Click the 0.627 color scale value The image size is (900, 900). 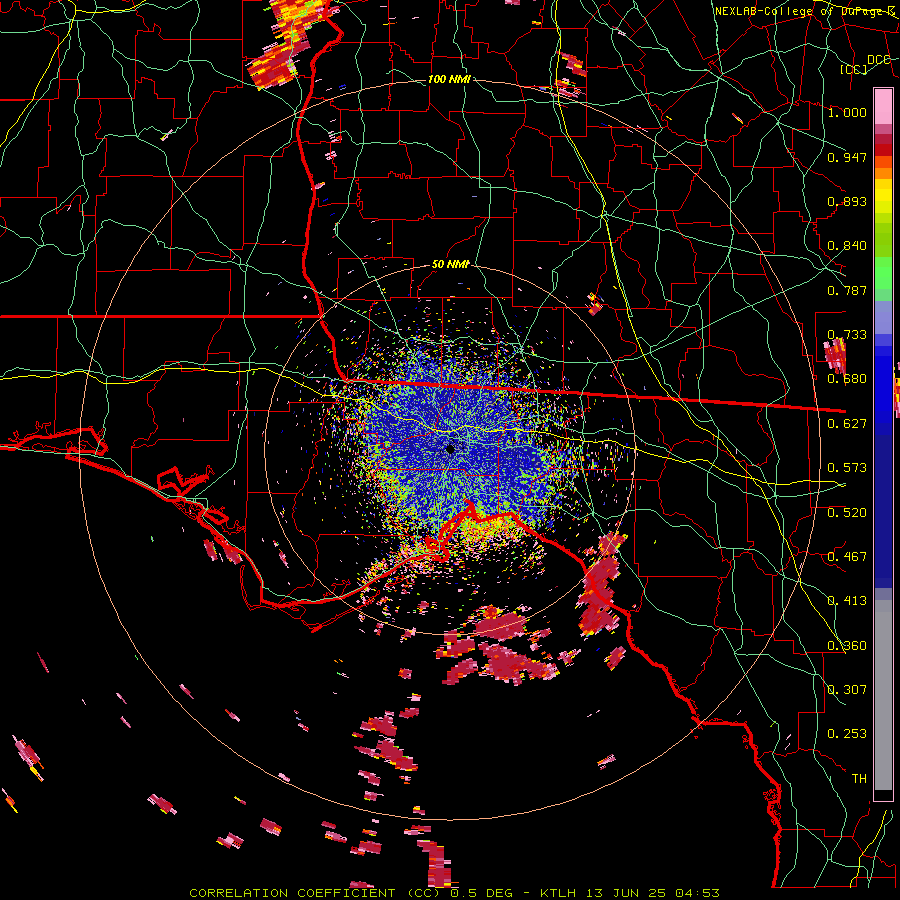[847, 424]
